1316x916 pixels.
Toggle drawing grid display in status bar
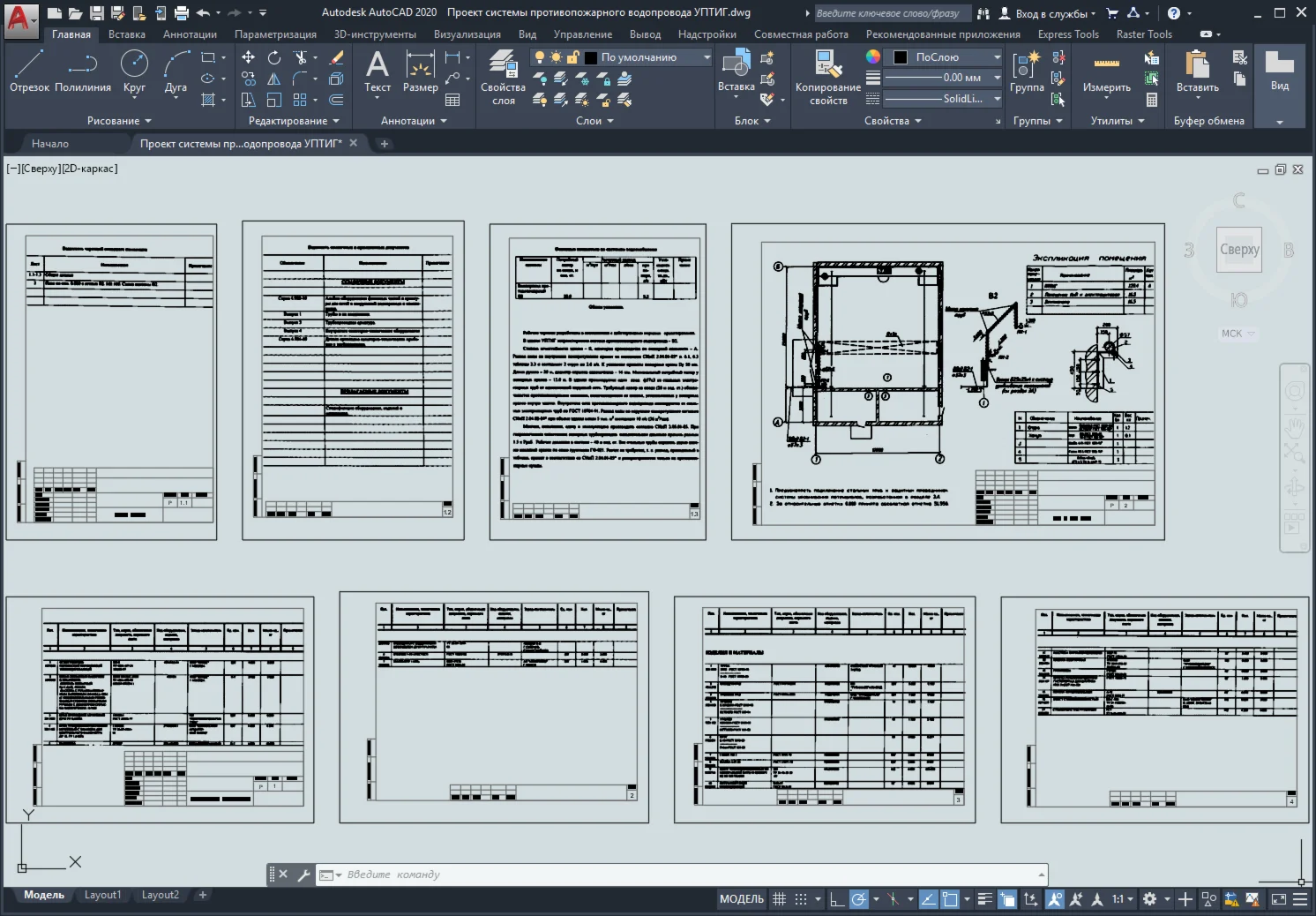780,899
